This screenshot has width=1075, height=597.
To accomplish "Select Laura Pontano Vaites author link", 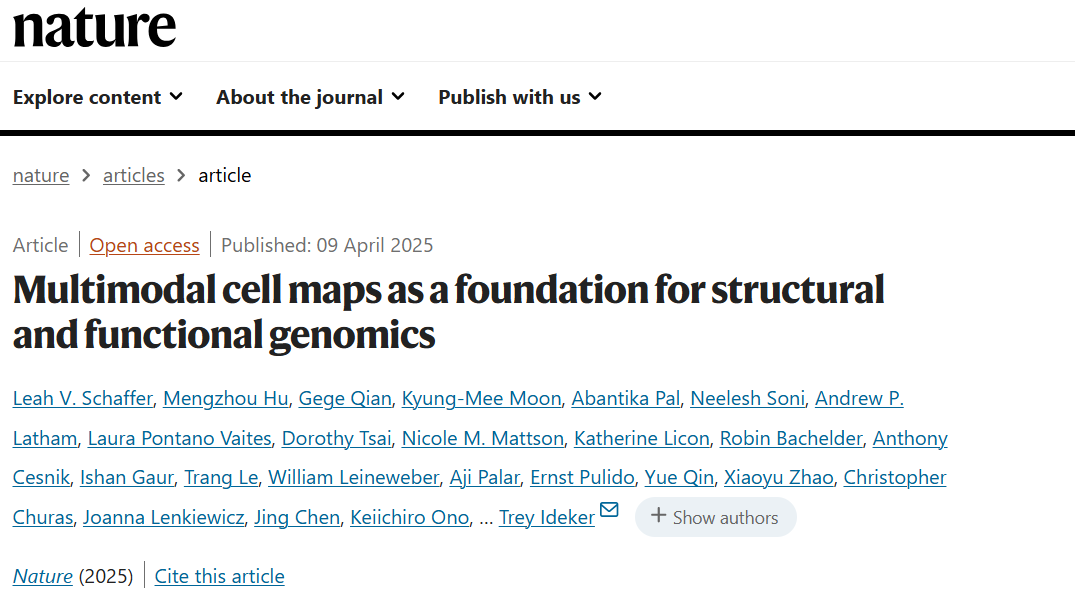I will (180, 438).
